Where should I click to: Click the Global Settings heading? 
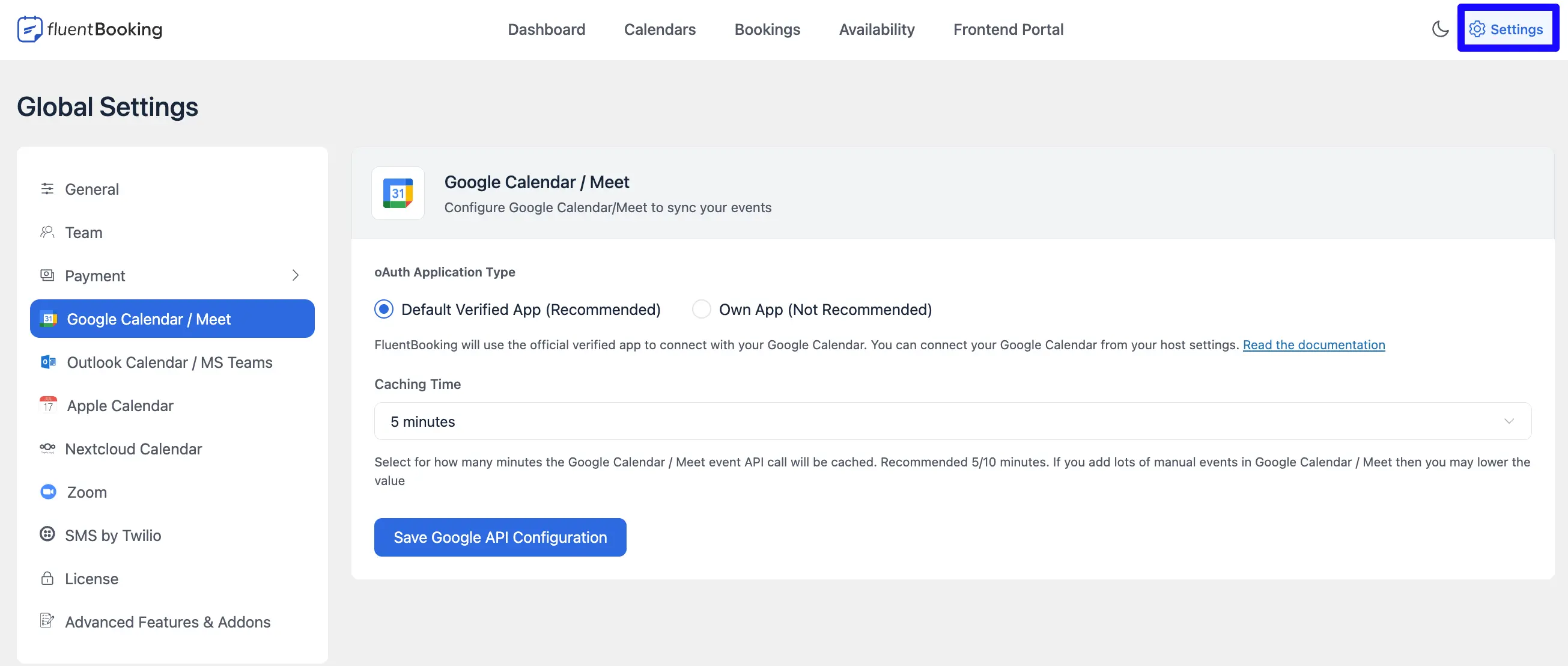[108, 107]
